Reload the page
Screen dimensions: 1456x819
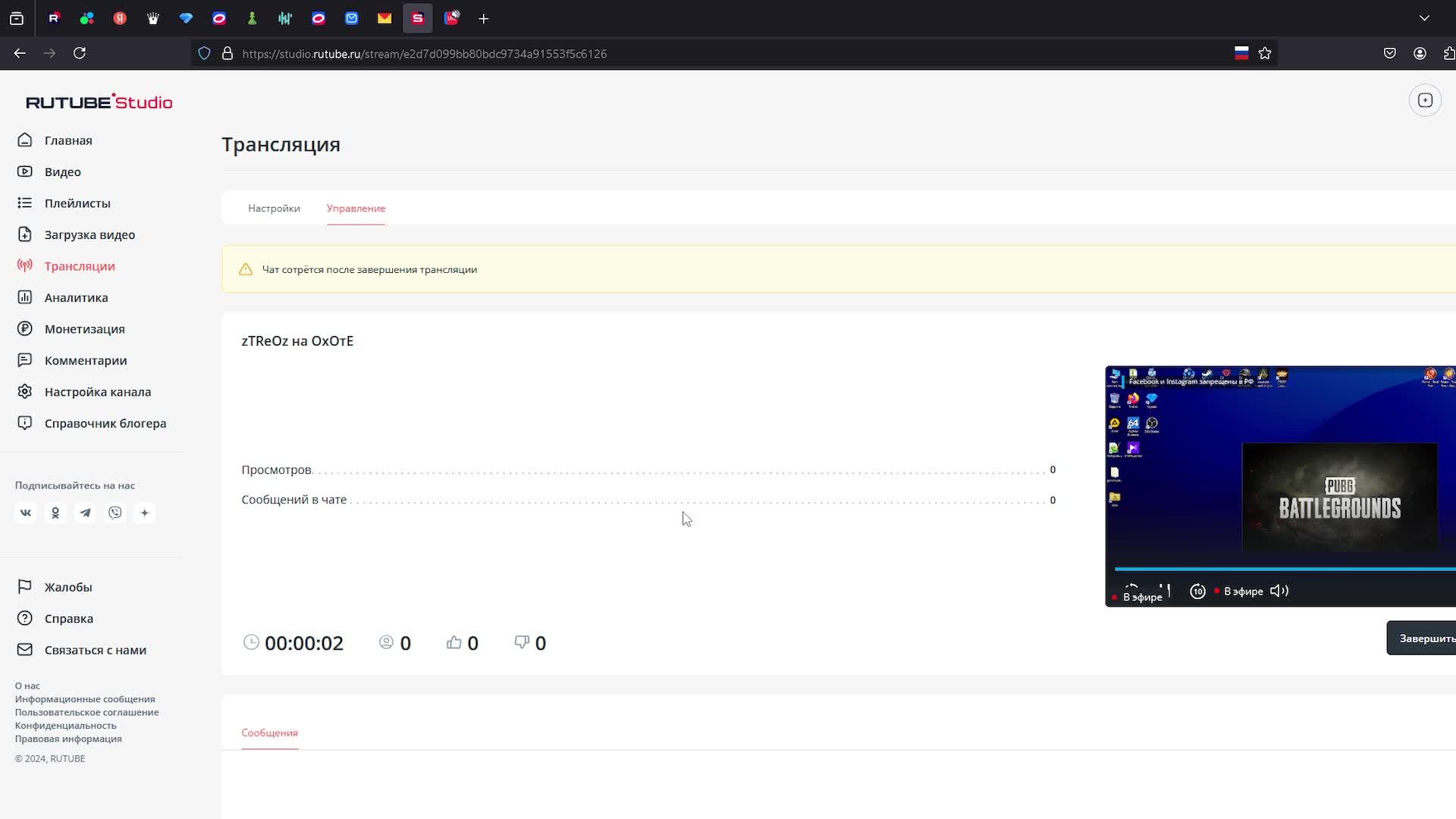80,53
